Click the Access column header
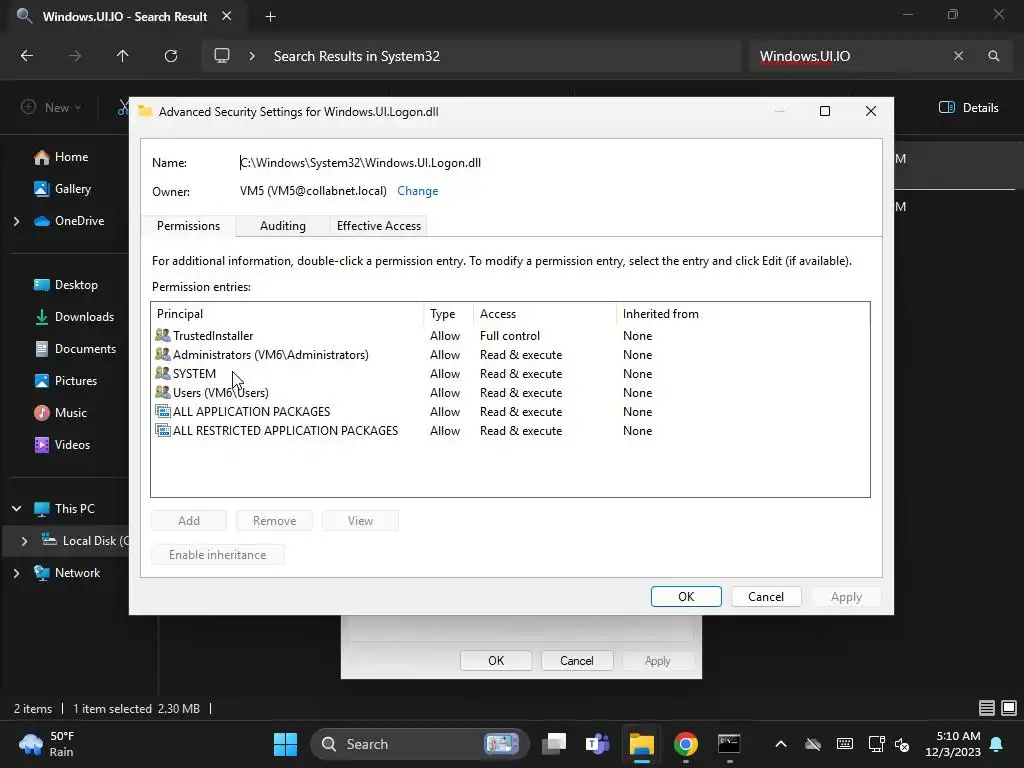 click(x=544, y=314)
